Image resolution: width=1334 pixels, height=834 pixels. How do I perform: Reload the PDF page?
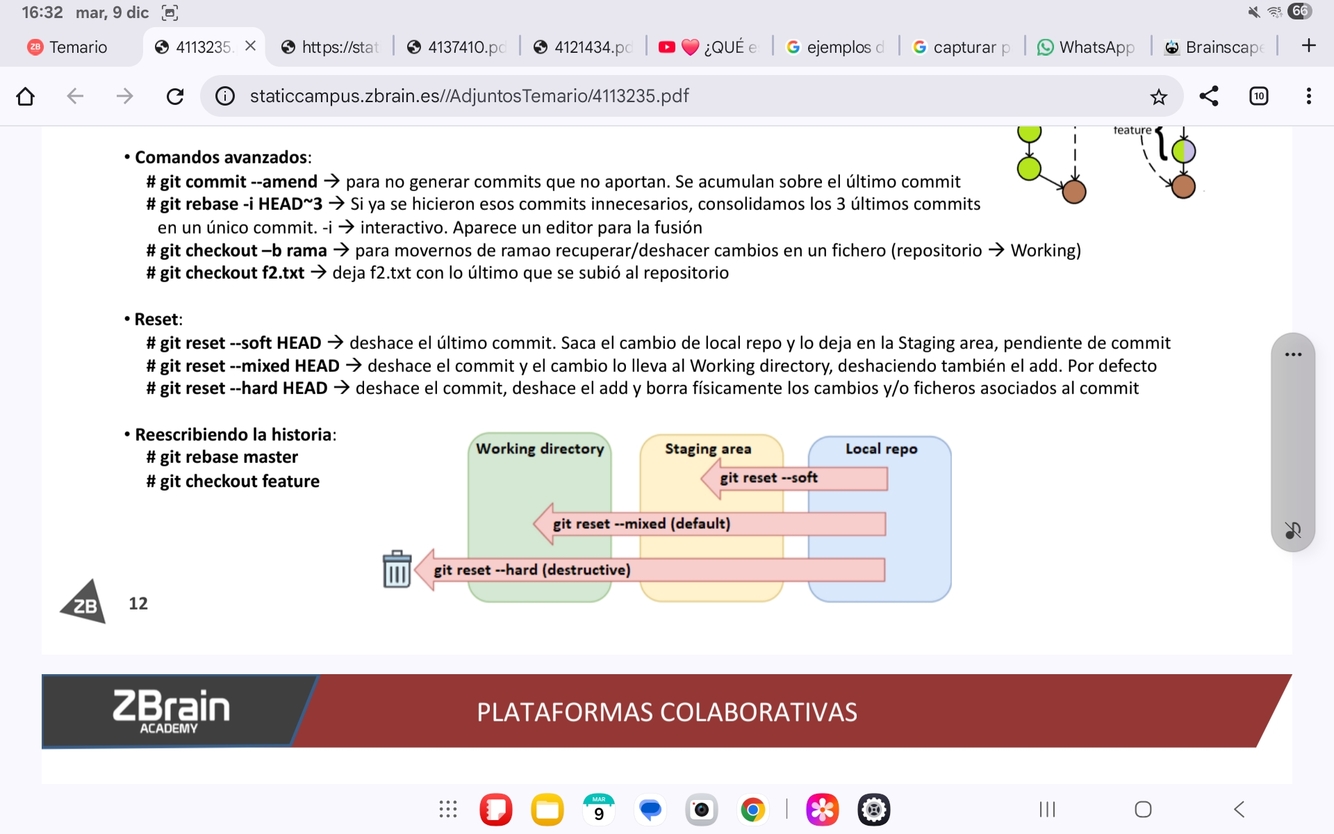tap(175, 96)
